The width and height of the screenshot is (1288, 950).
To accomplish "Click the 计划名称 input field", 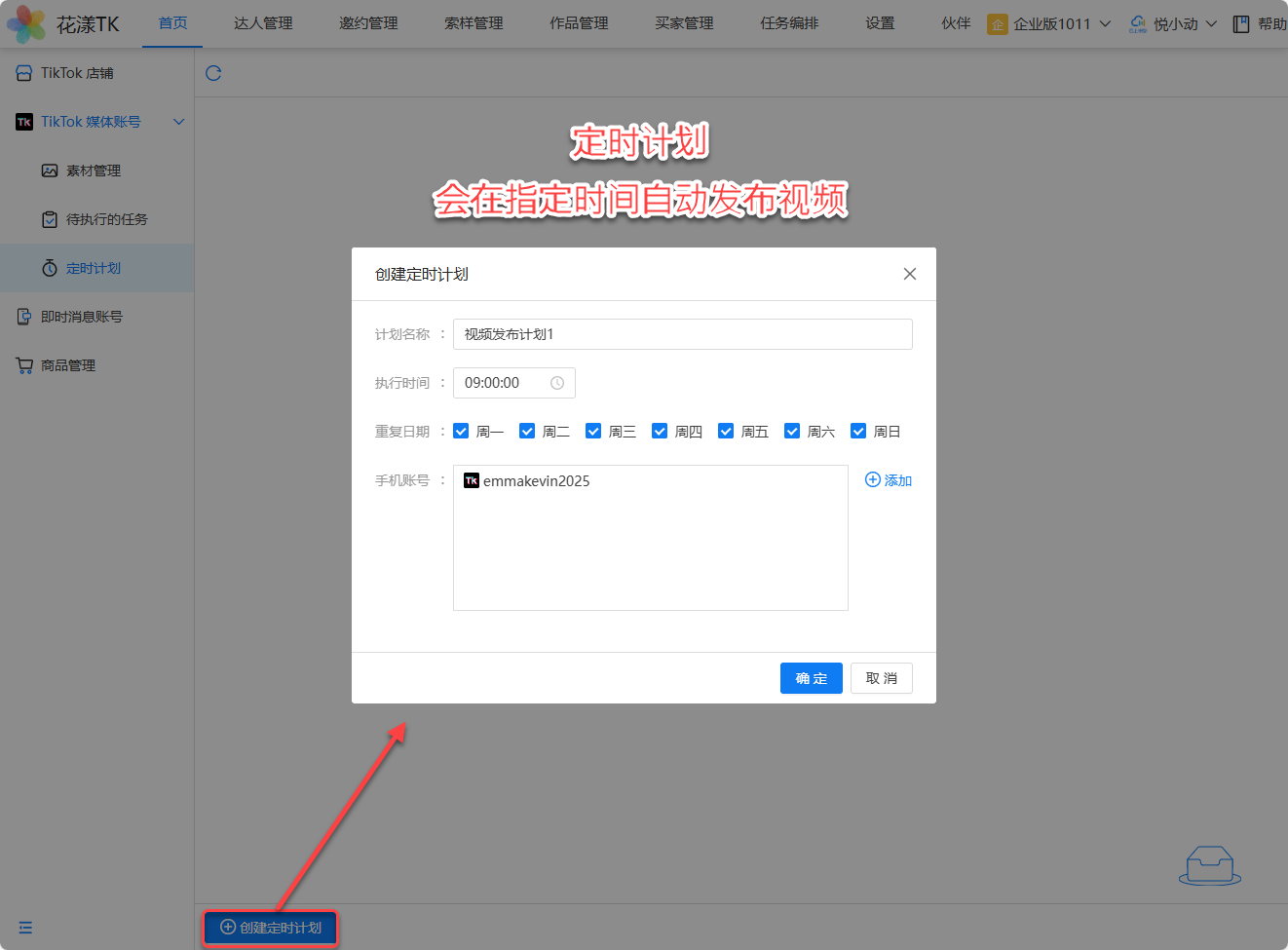I will [x=682, y=334].
